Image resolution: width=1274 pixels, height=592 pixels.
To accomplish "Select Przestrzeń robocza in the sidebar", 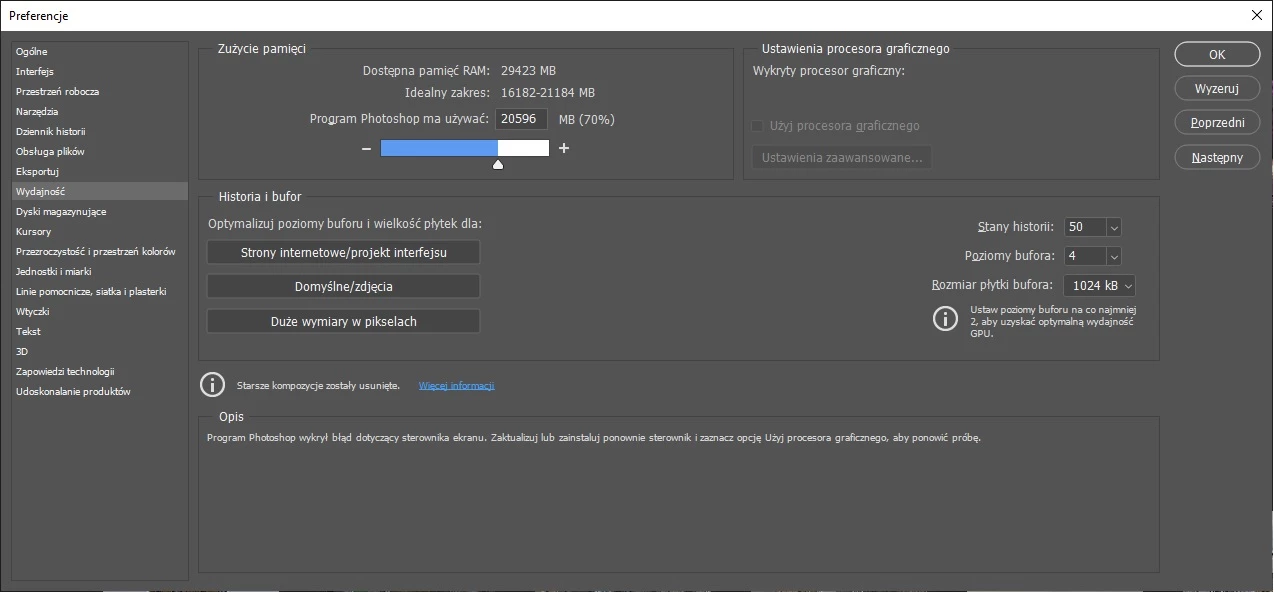I will tap(99, 91).
